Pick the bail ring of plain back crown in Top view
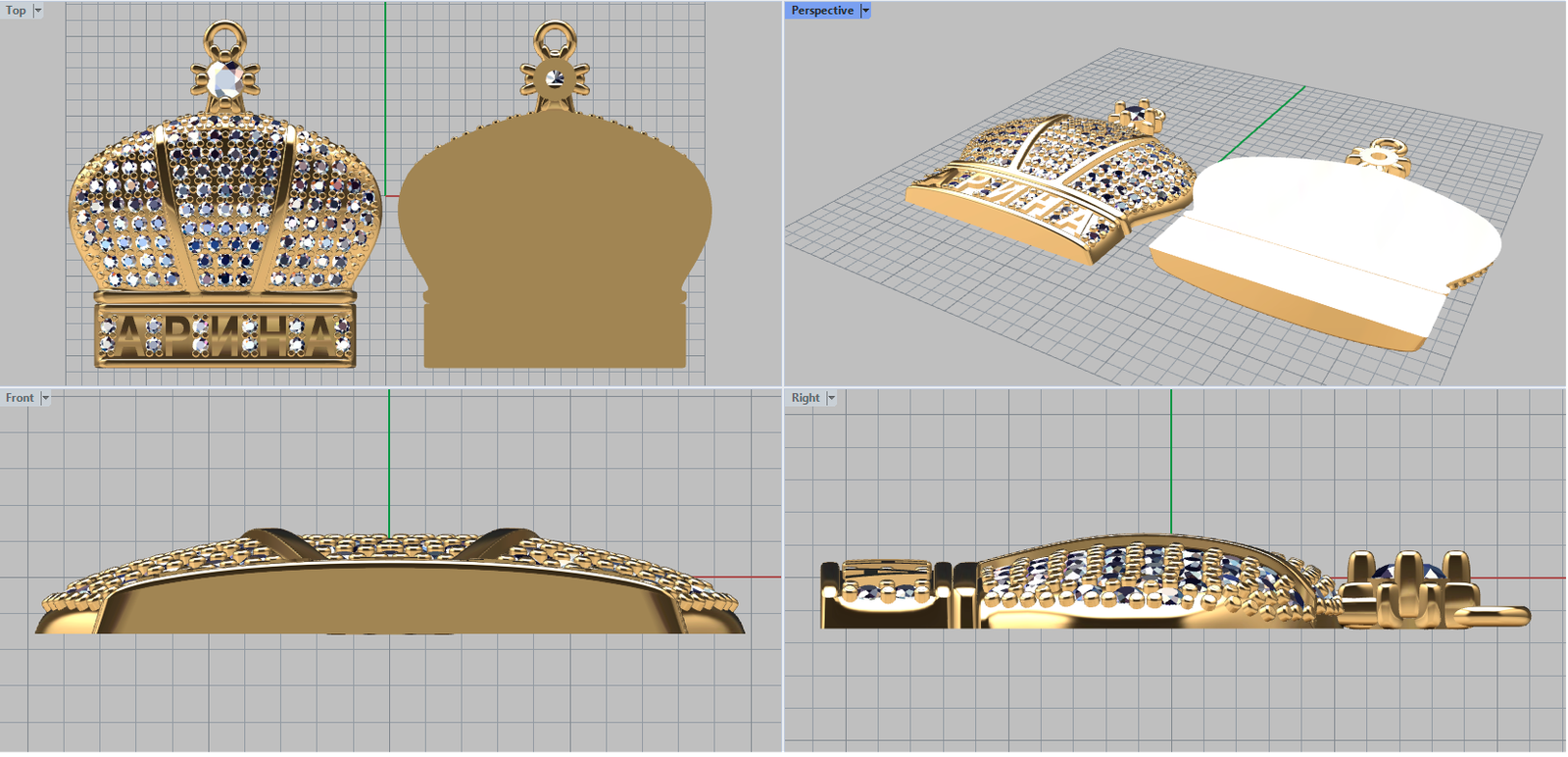 tap(555, 39)
